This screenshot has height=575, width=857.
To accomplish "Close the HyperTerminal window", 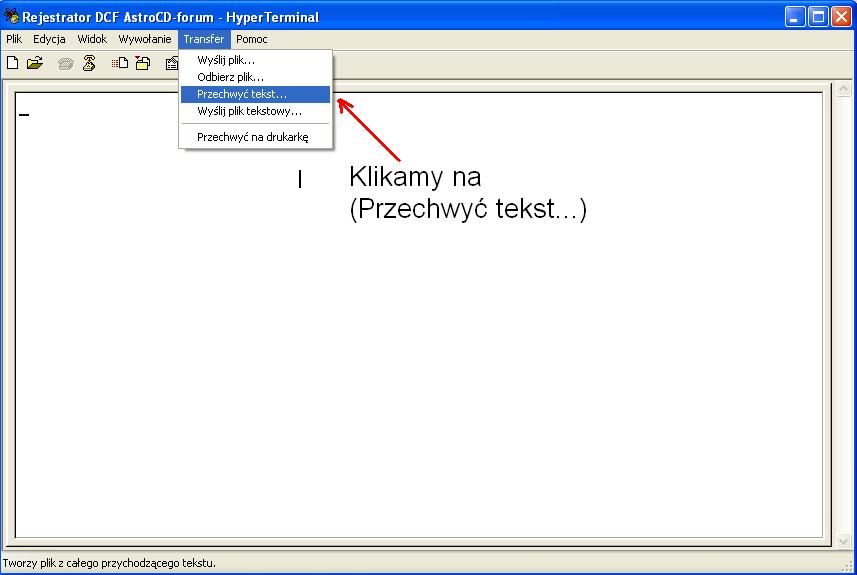I will click(x=841, y=16).
